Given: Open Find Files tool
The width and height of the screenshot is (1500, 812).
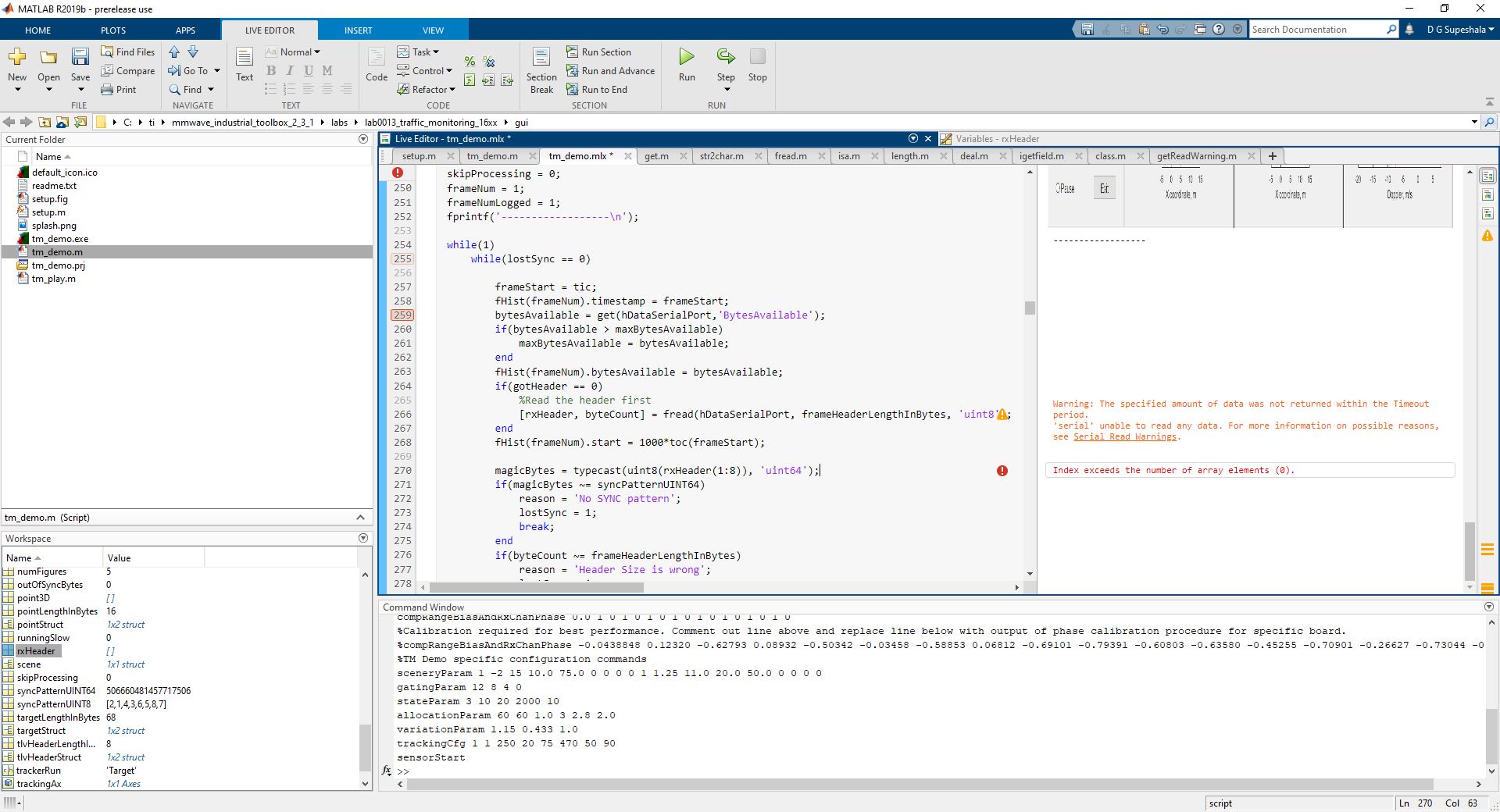Looking at the screenshot, I should 128,52.
